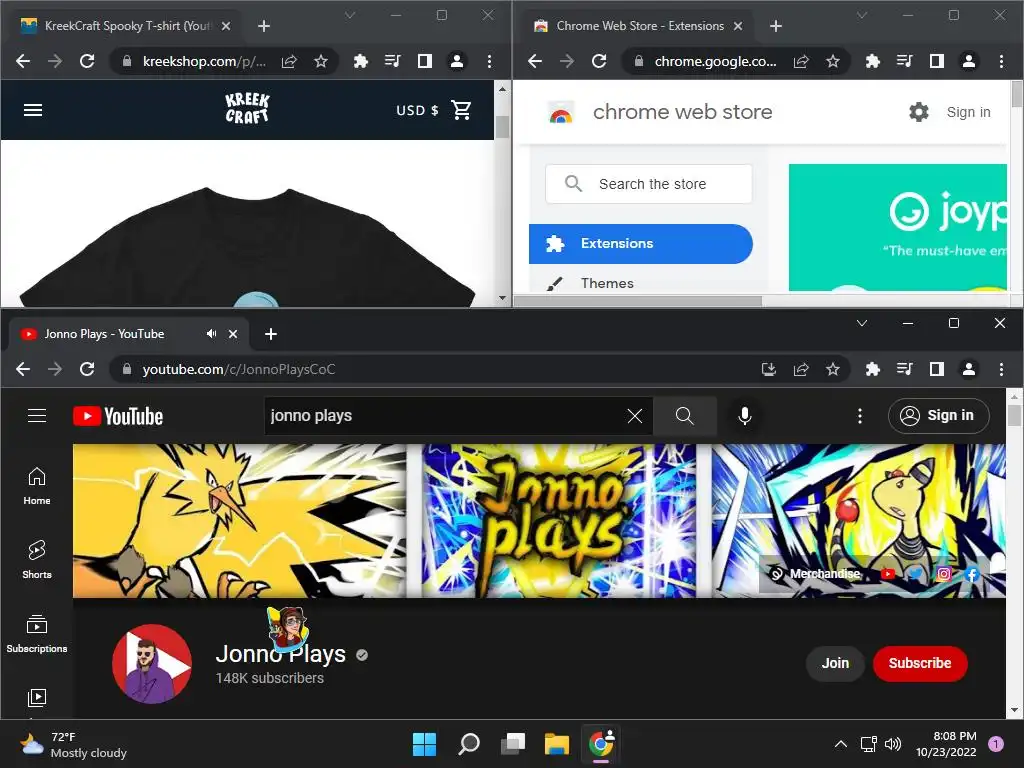
Task: Click YouTube search magnifier button
Action: point(684,416)
